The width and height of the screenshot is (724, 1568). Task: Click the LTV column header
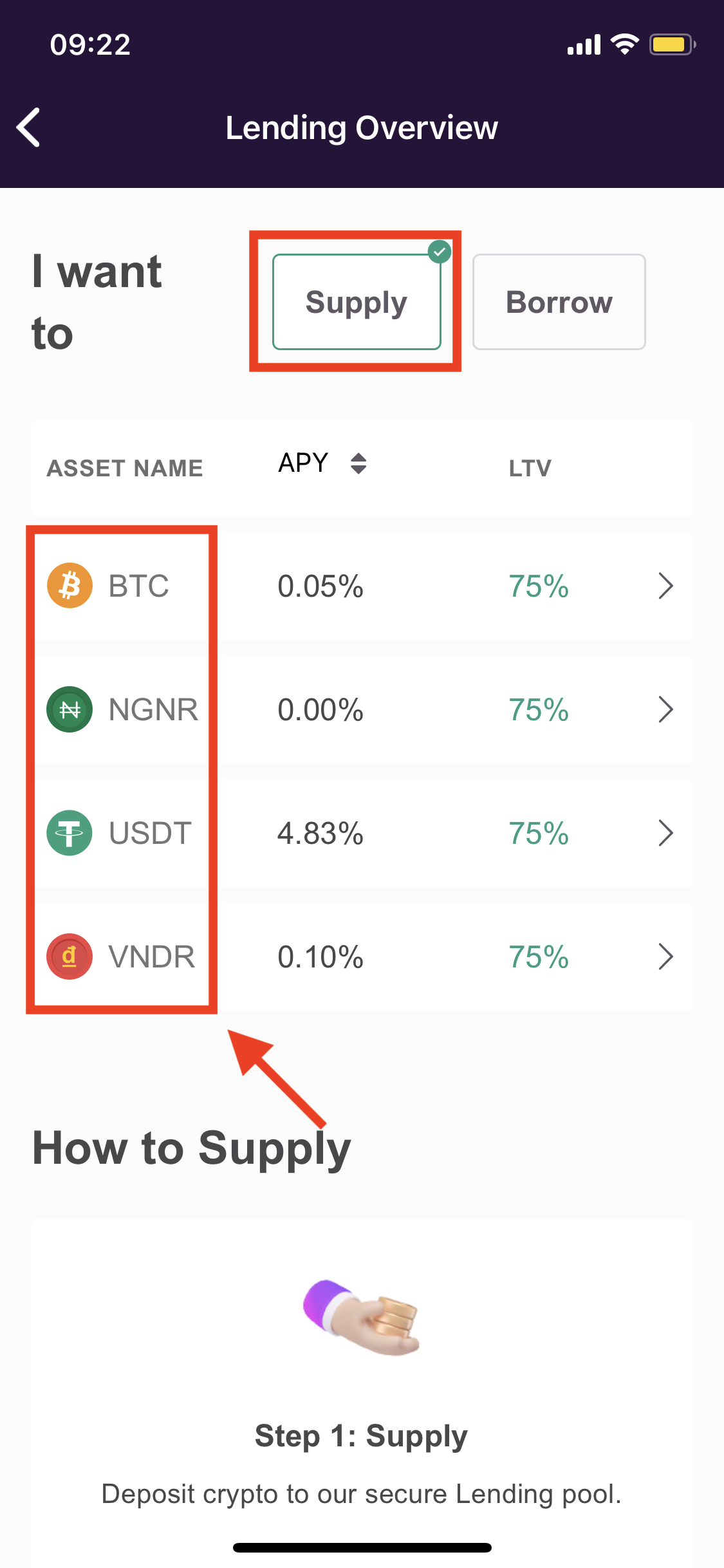530,468
